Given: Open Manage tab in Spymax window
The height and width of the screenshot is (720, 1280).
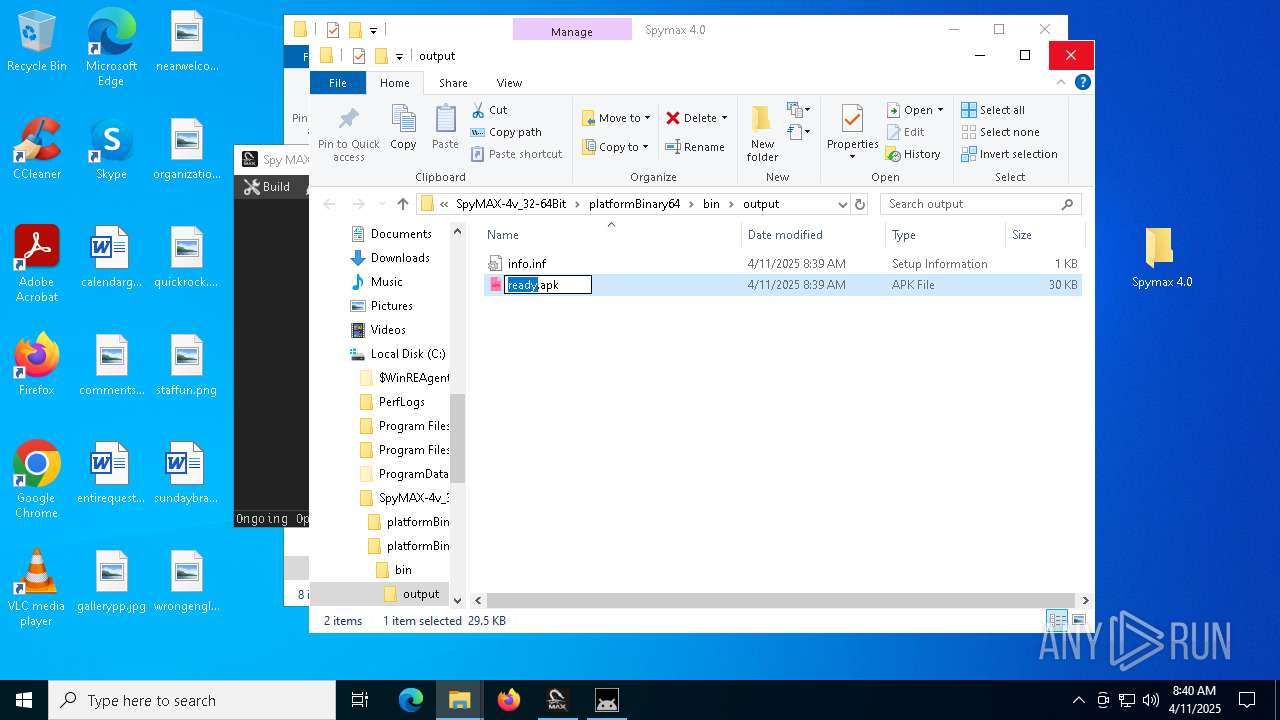Looking at the screenshot, I should [x=572, y=31].
